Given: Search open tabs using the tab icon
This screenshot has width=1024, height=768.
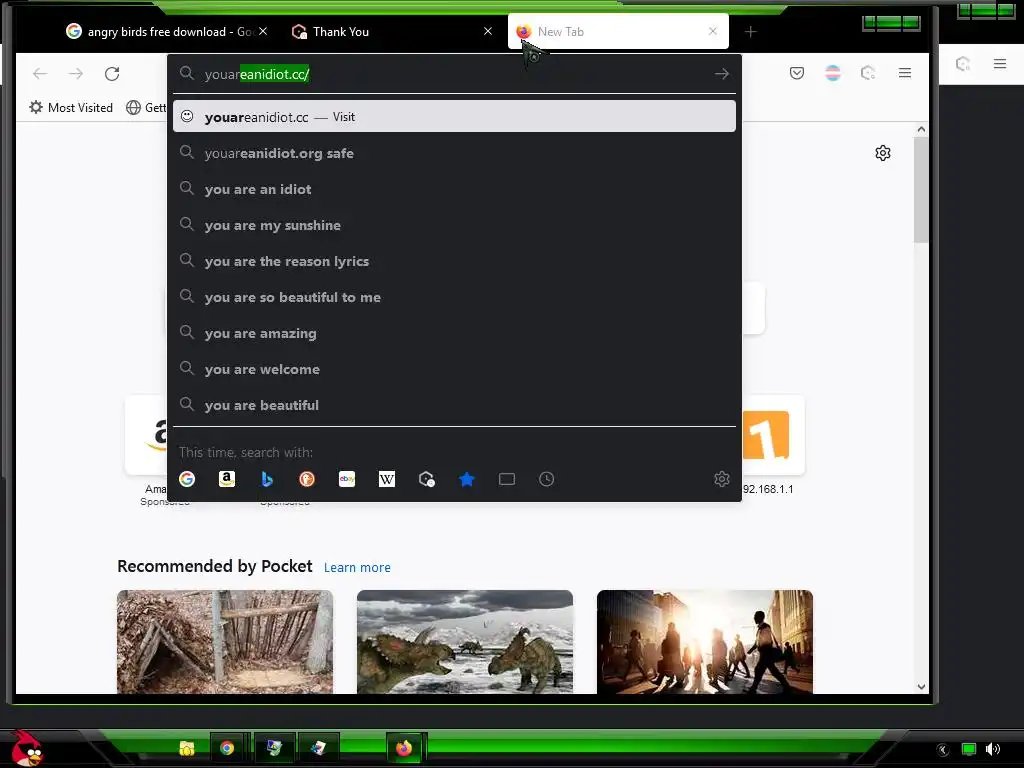Looking at the screenshot, I should pyautogui.click(x=507, y=479).
